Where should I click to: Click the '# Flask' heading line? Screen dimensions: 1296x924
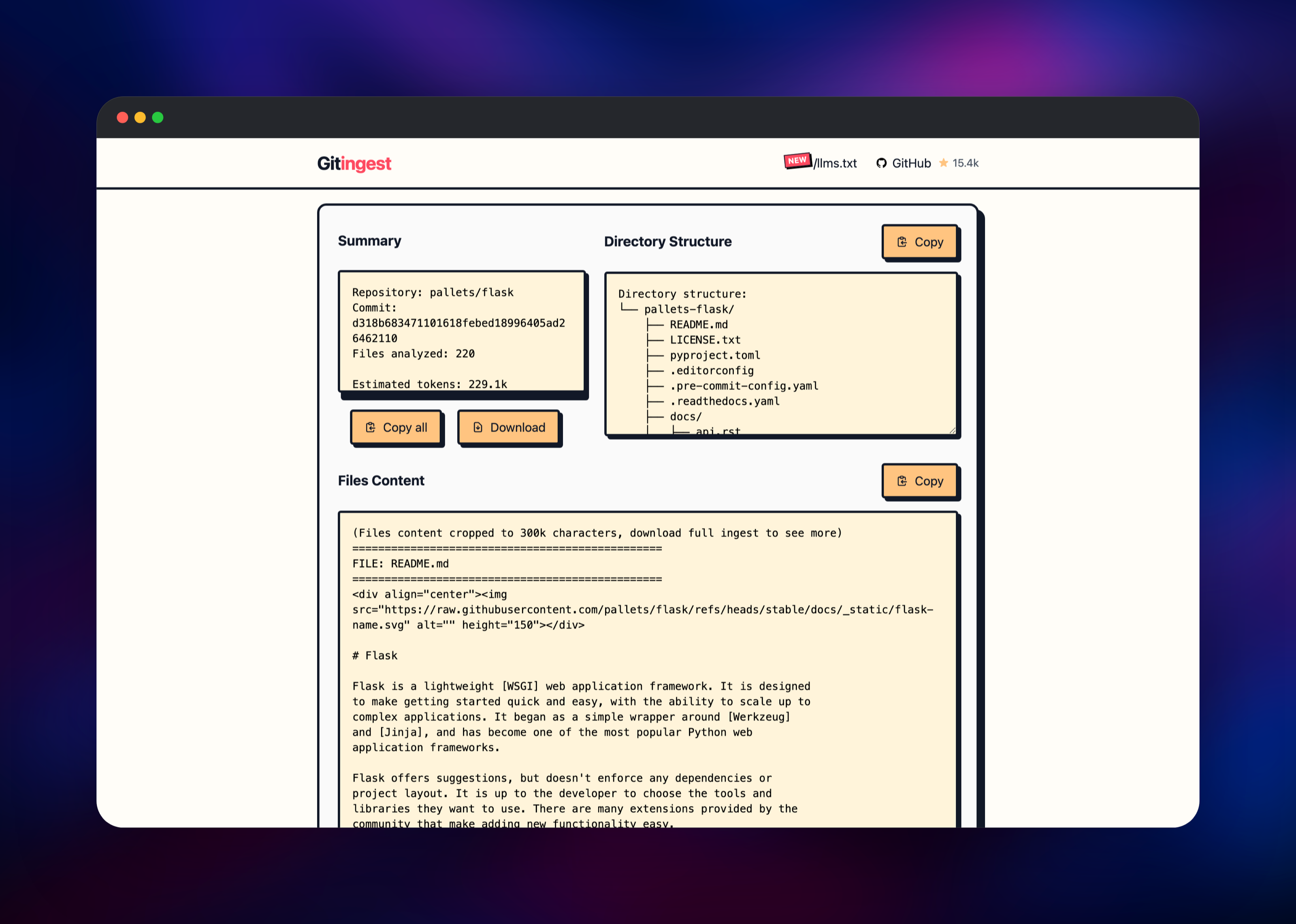pos(375,655)
